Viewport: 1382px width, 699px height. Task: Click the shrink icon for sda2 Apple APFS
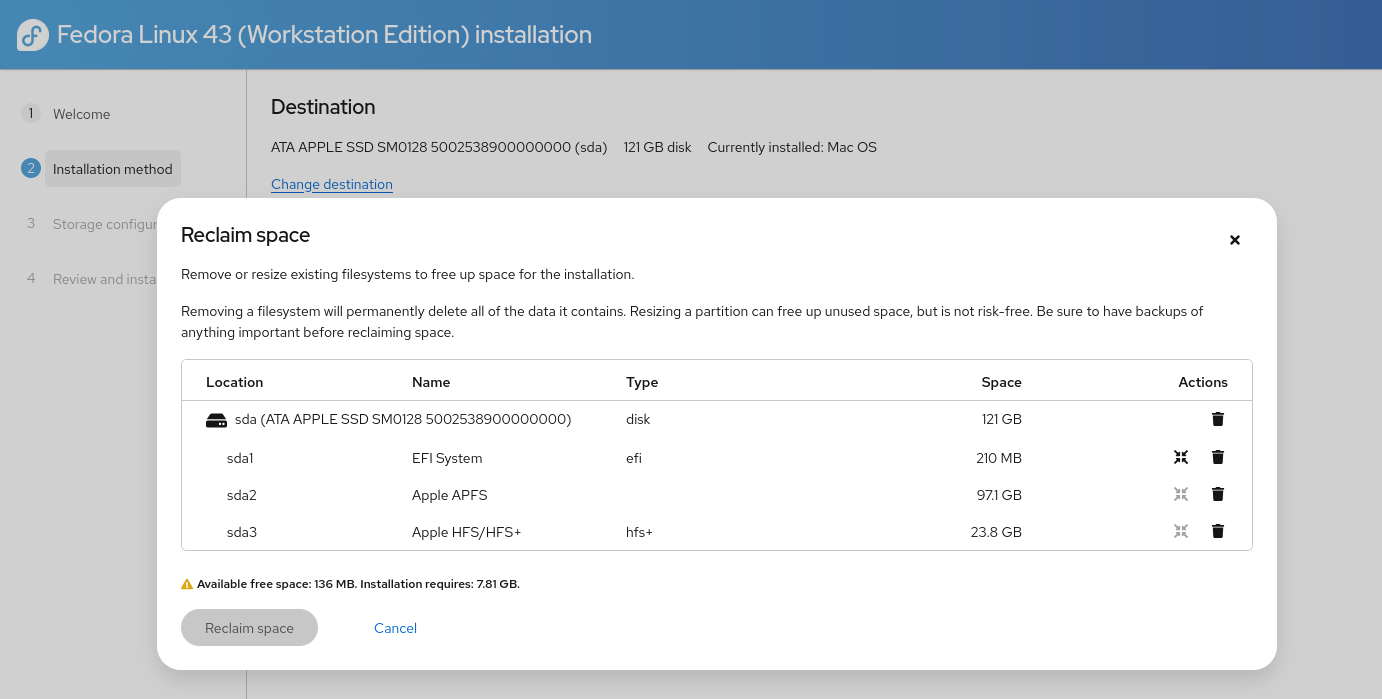[x=1181, y=494]
